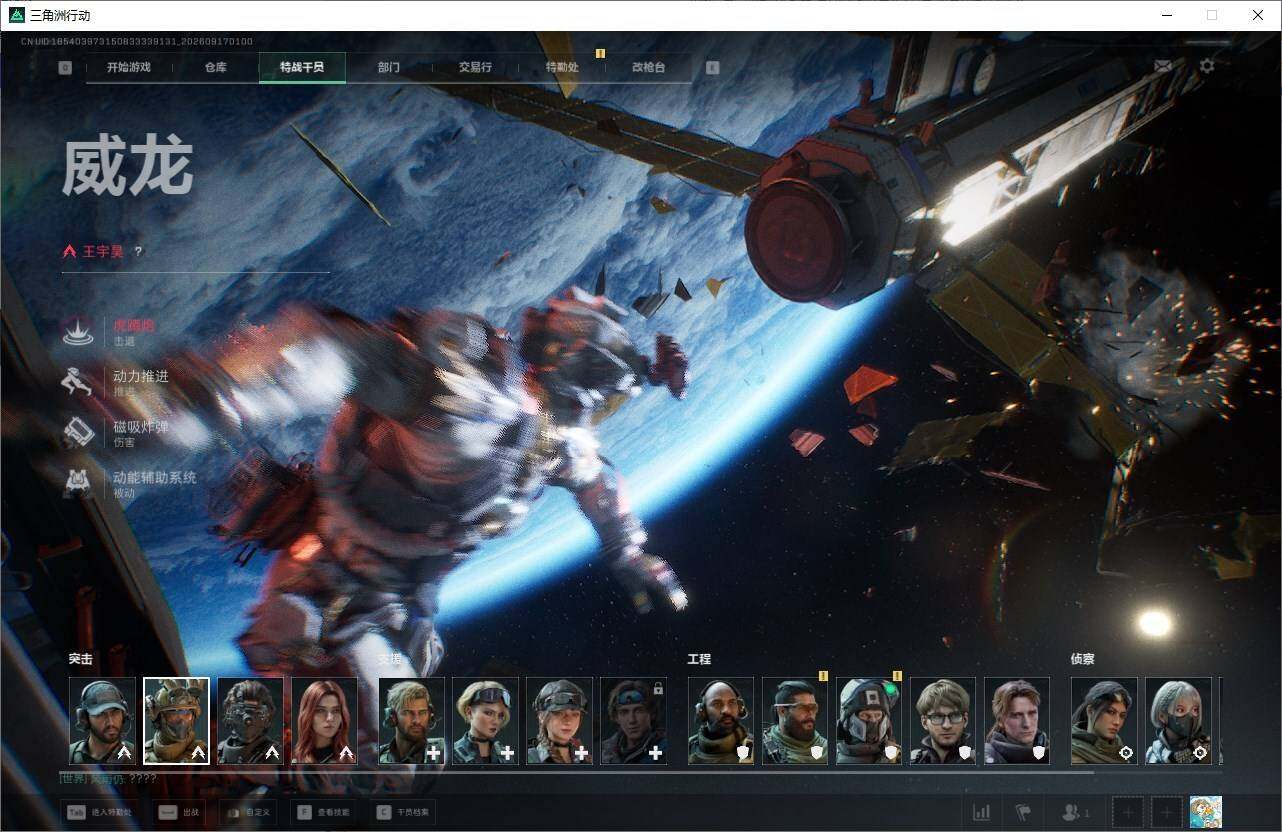The height and width of the screenshot is (832, 1282).
Task: Select the 工程 operator with curly hair and glasses
Action: point(943,721)
